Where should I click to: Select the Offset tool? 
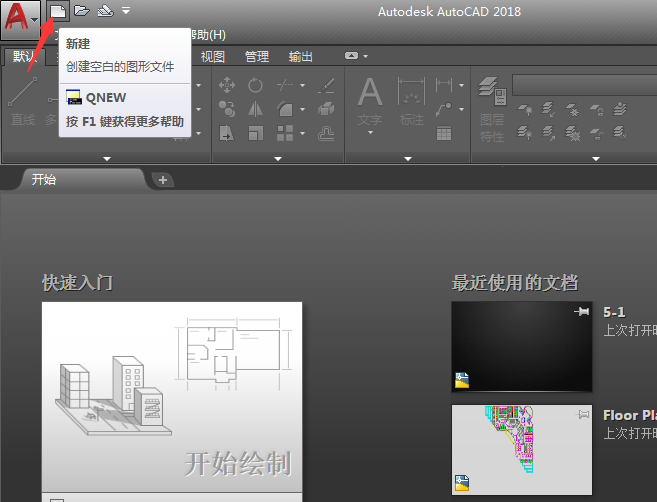click(x=326, y=134)
